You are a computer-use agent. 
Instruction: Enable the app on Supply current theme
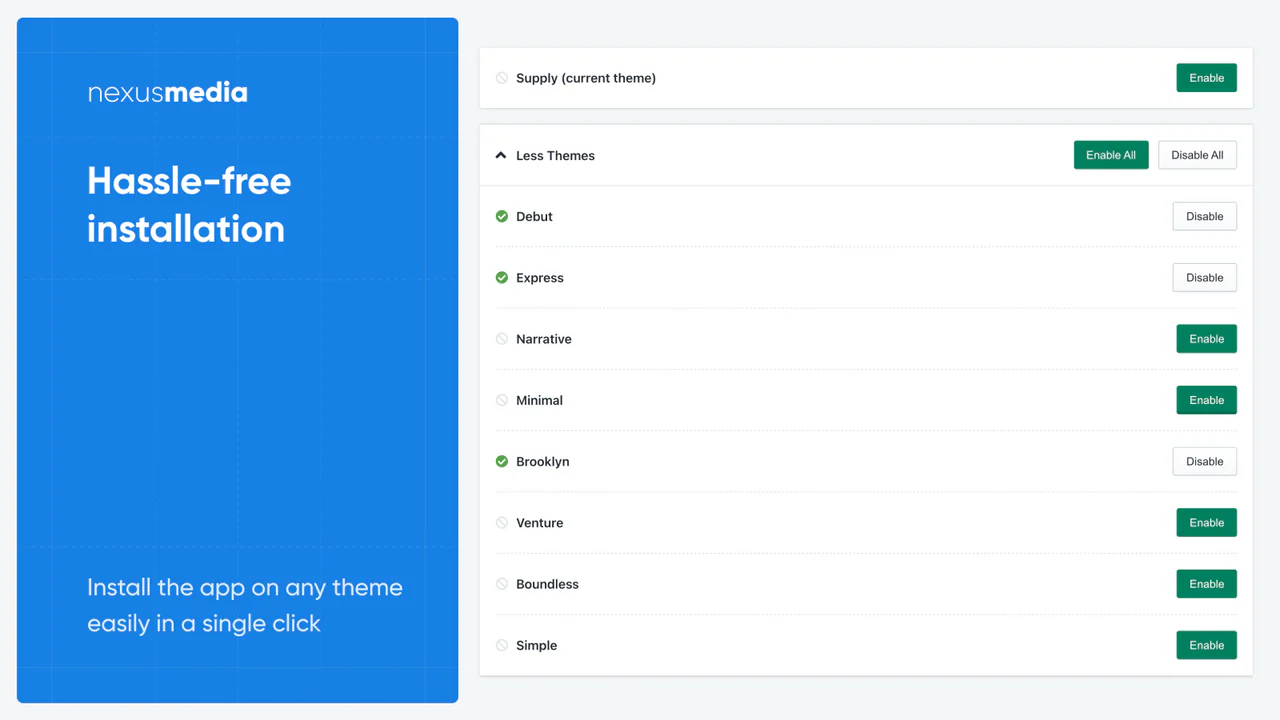[1206, 78]
